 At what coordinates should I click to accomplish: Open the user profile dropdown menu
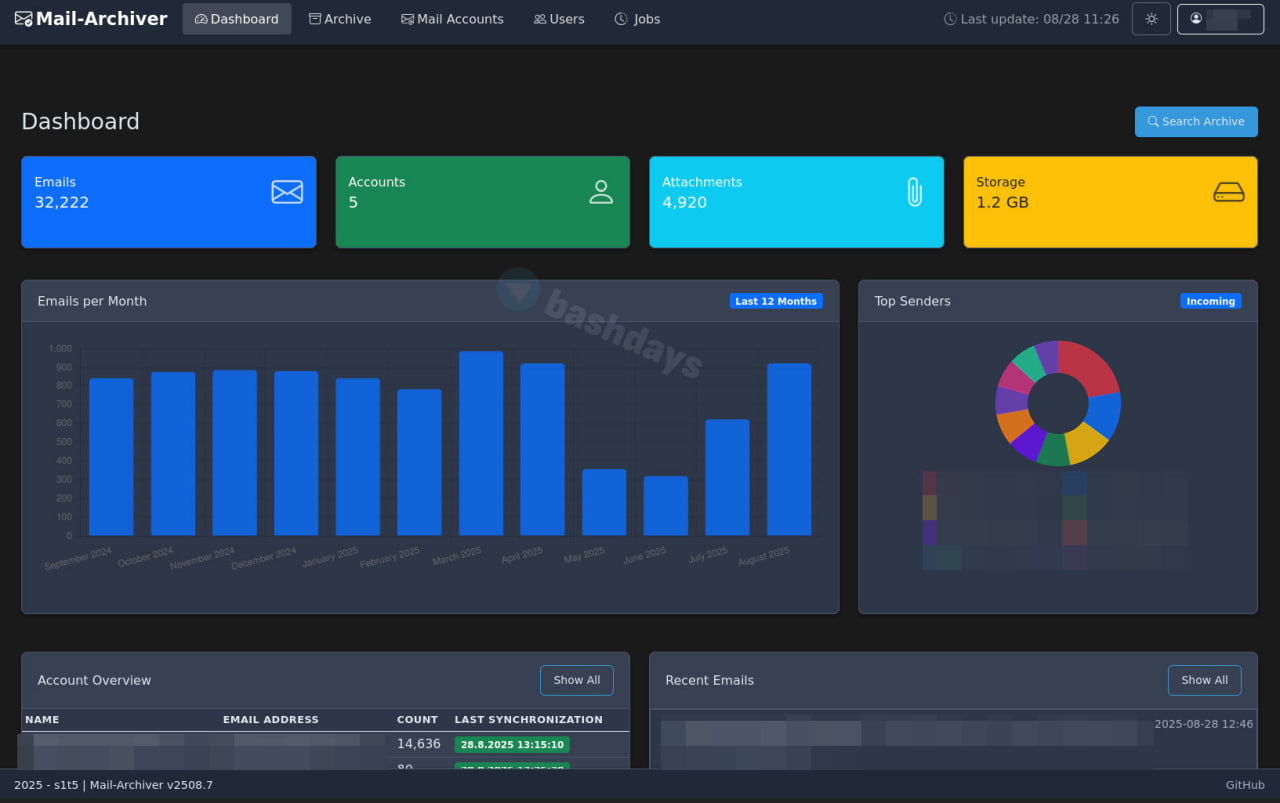coord(1220,19)
